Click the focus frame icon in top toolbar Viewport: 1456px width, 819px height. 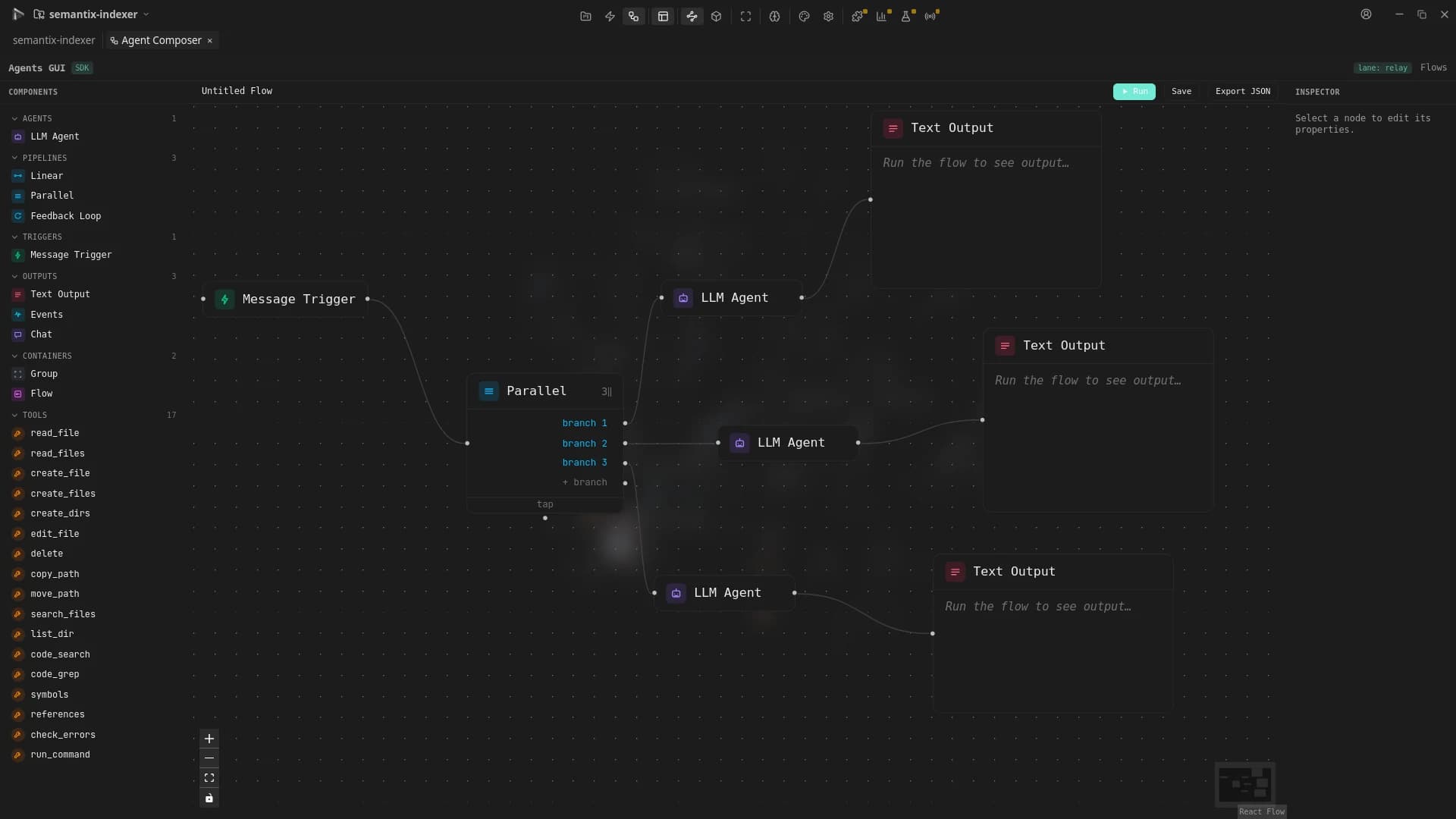[x=745, y=16]
